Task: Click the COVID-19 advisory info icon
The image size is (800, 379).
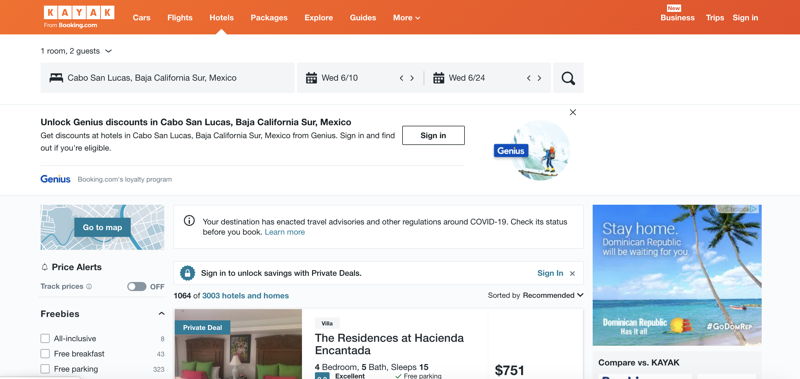Action: click(189, 220)
